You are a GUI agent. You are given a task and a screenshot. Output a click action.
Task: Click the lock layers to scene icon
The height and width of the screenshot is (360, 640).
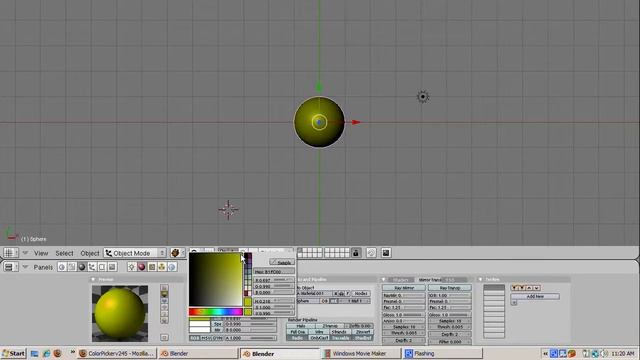coord(356,253)
